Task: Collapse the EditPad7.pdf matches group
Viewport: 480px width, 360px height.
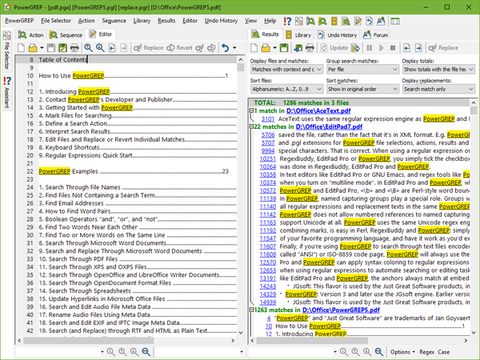Action: 252,127
